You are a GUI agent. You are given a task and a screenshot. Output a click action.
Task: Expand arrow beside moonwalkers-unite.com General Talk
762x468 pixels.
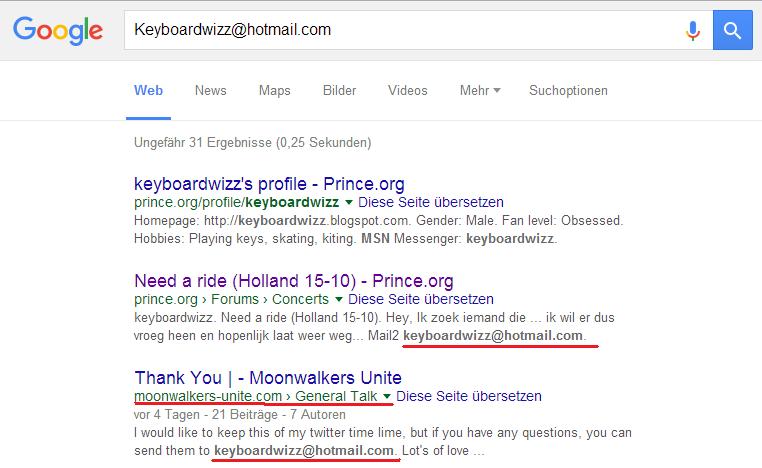(386, 398)
